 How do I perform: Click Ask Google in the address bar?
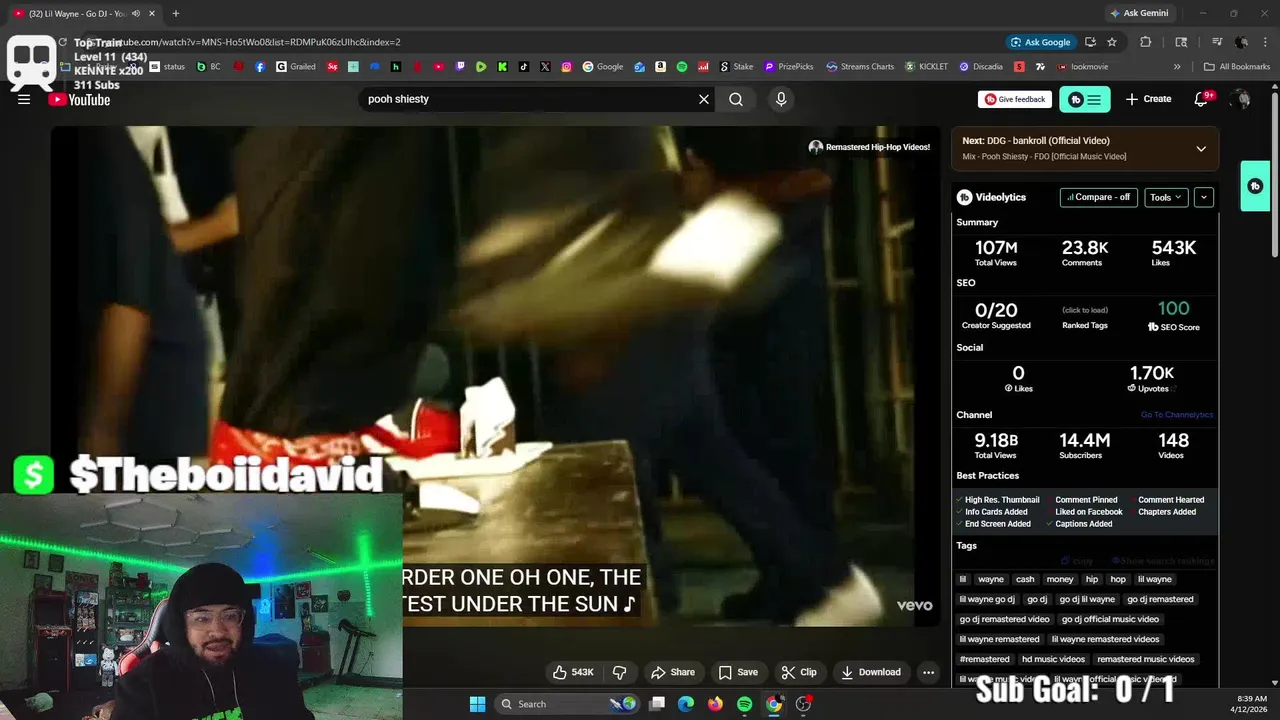(x=1040, y=42)
